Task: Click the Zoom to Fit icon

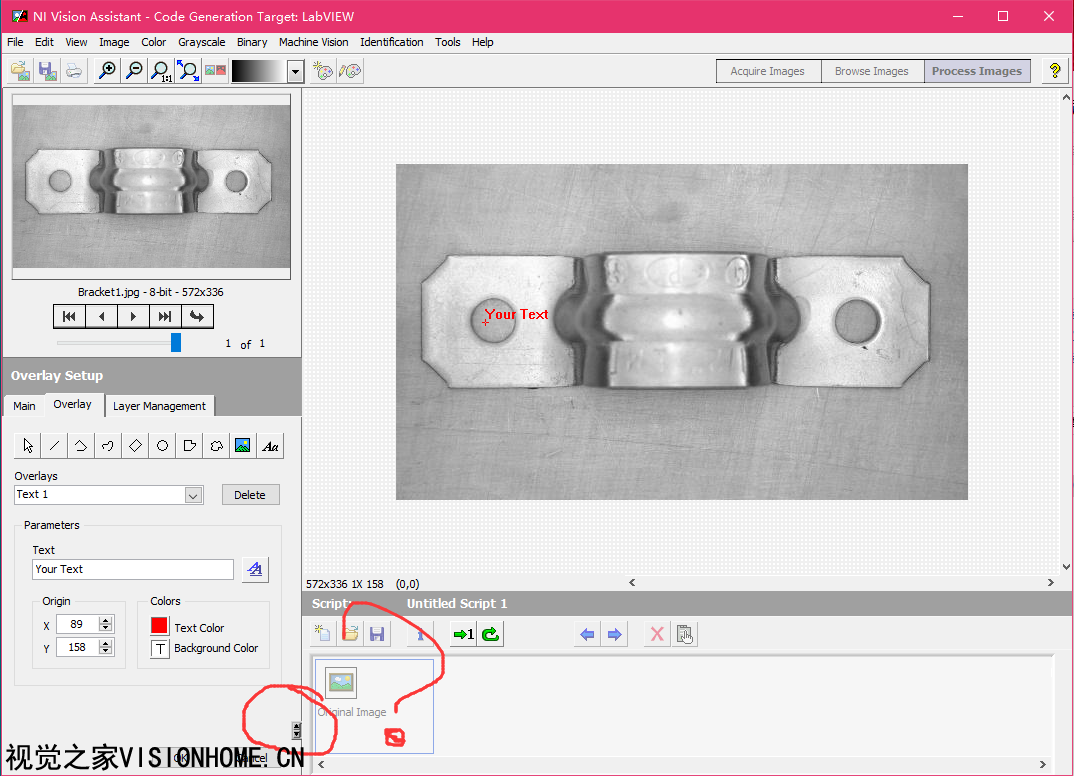Action: pos(188,71)
